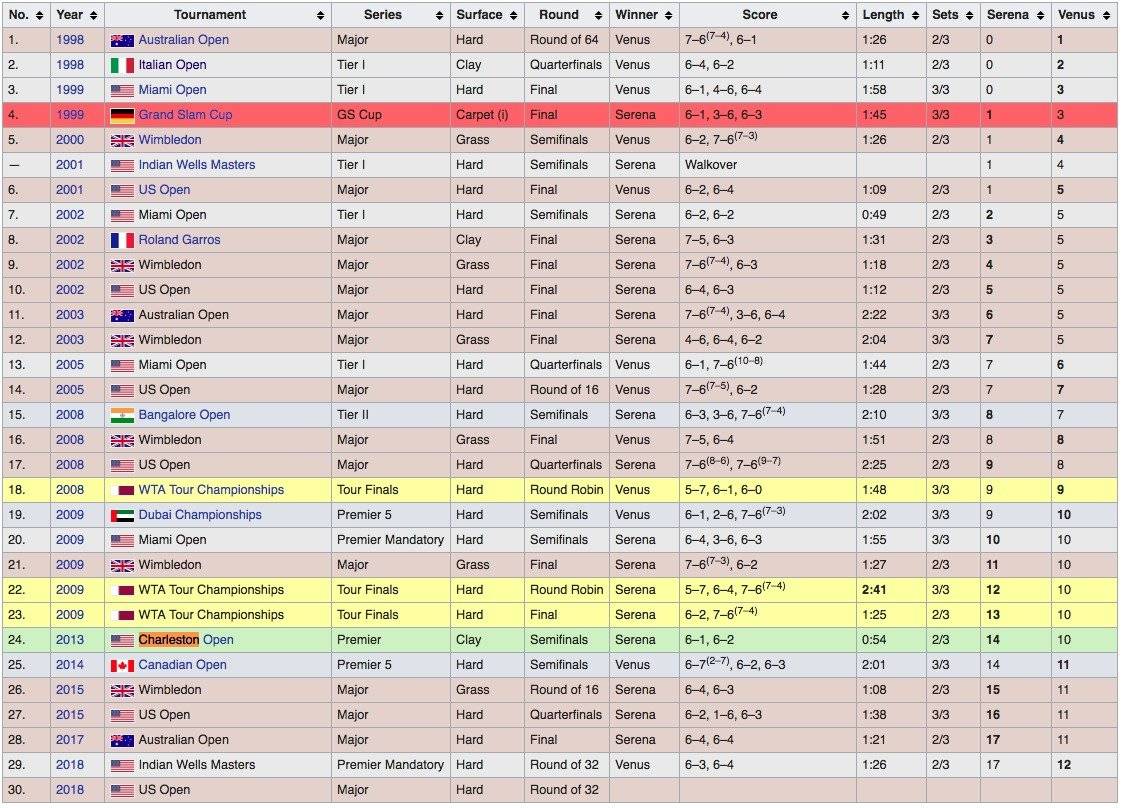
Task: Open the Dubai Championships link
Action: point(200,515)
